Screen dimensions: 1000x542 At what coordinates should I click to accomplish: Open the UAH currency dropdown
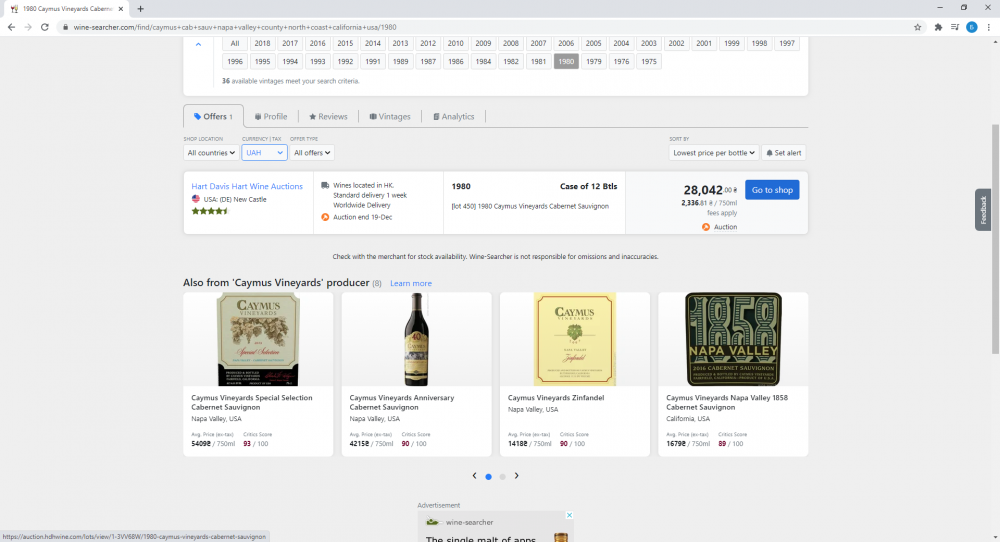(x=264, y=153)
